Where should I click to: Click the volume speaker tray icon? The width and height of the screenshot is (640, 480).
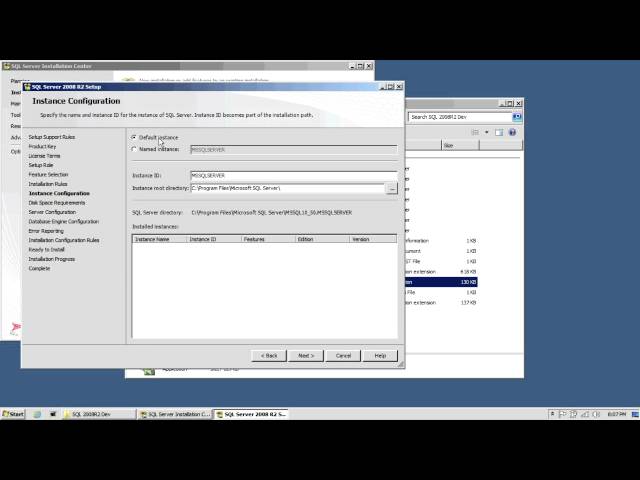[x=596, y=414]
